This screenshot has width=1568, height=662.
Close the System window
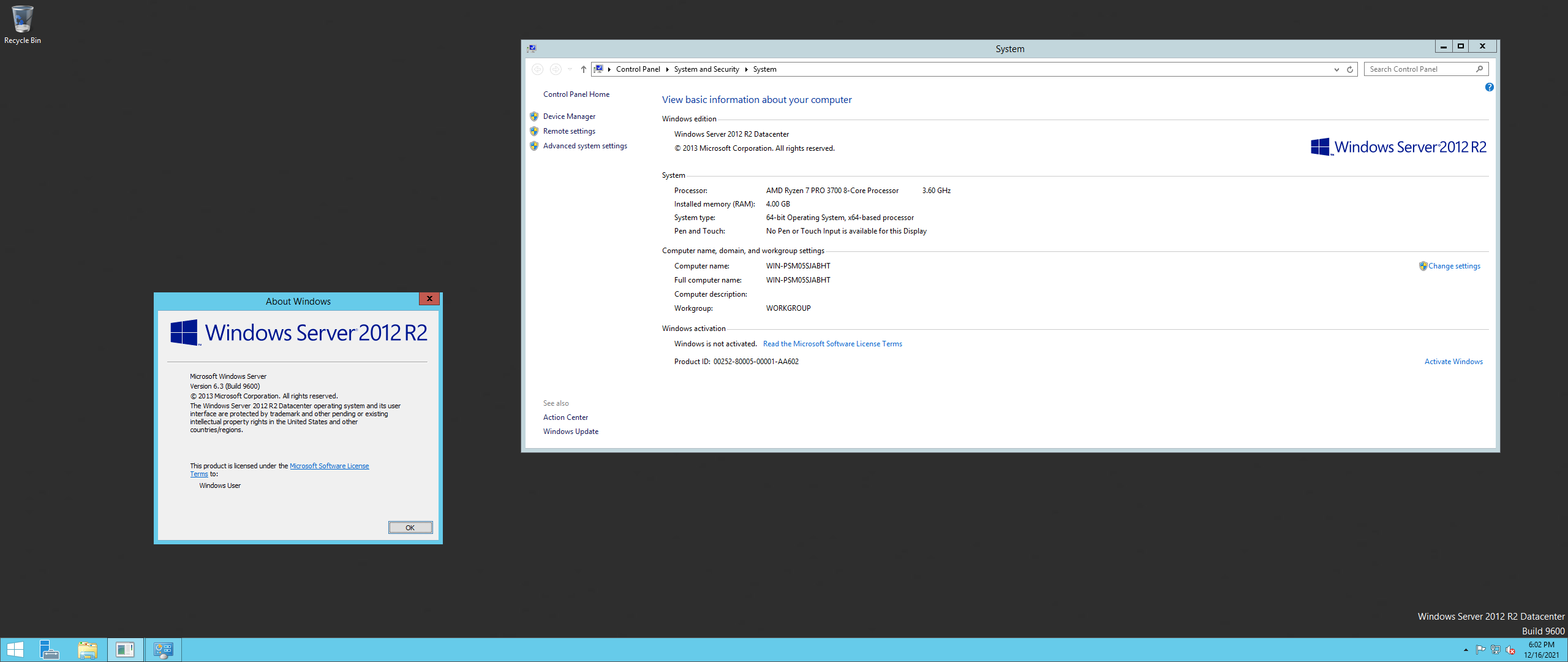1483,47
